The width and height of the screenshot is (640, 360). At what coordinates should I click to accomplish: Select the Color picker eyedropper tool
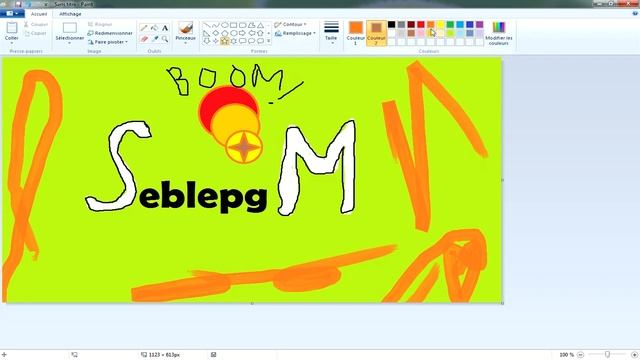click(155, 39)
